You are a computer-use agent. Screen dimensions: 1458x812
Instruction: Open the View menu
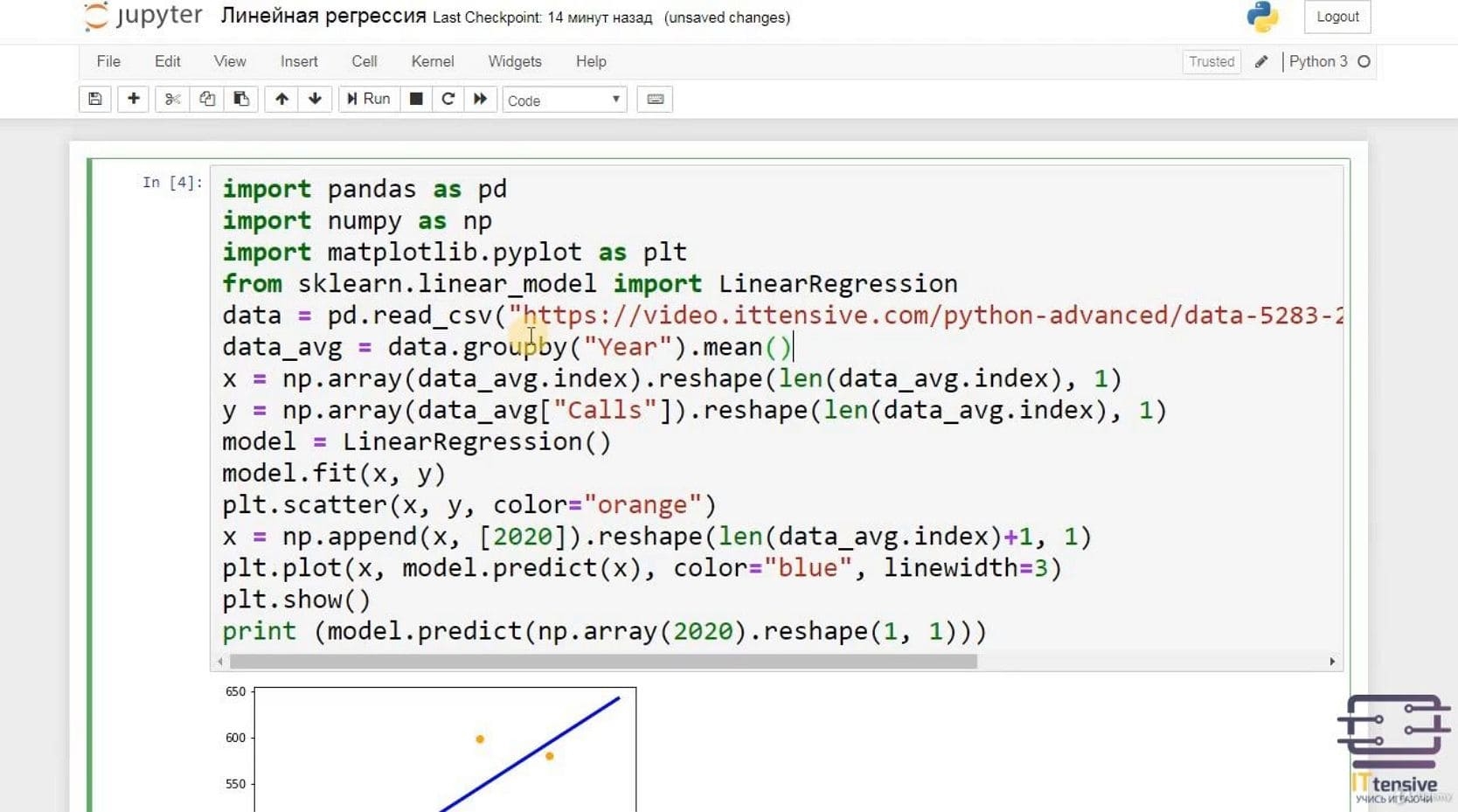(230, 62)
